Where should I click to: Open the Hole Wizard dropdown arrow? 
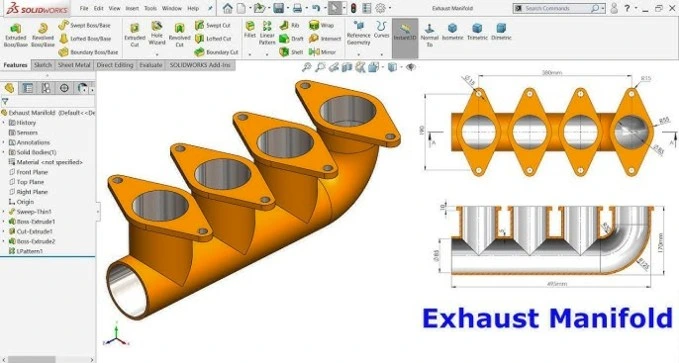coord(157,55)
